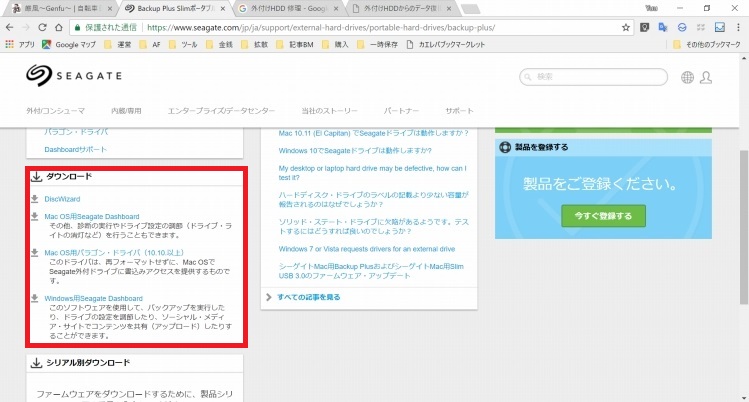The height and width of the screenshot is (402, 749).
Task: Open the サポート menu
Action: pos(460,111)
